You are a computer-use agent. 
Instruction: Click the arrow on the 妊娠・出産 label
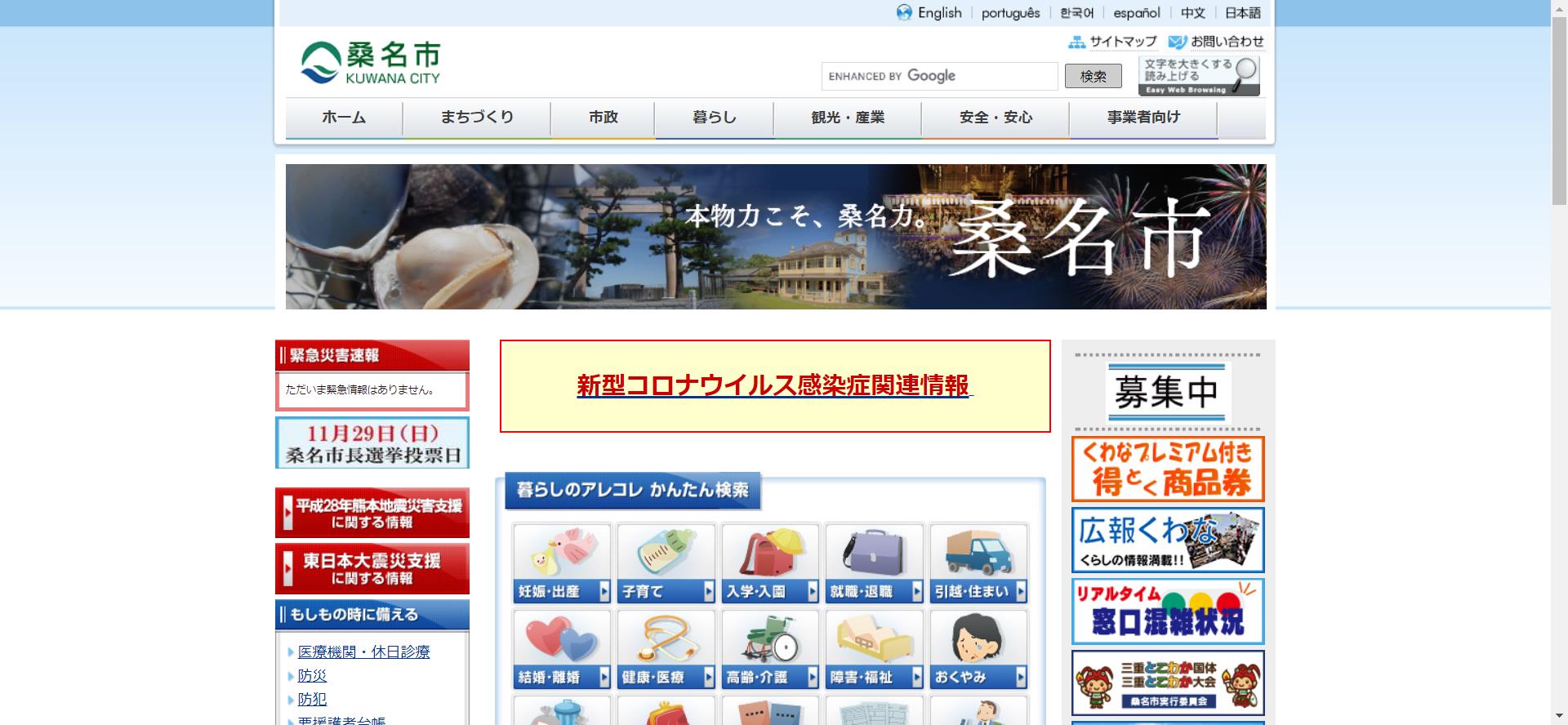coord(604,592)
